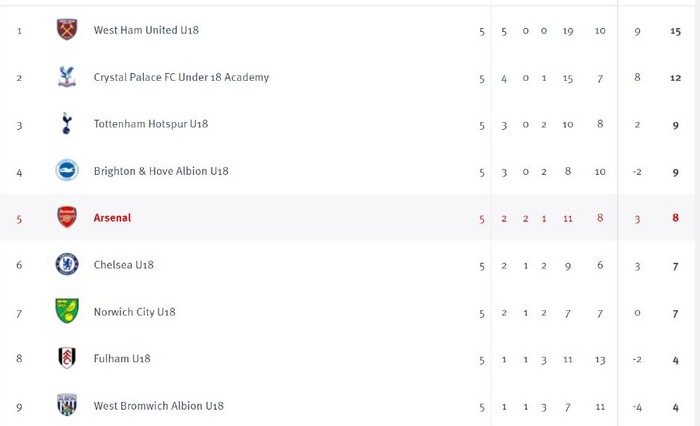Select Brighton & Hove Albion U18 name
This screenshot has width=700, height=426.
click(x=161, y=171)
